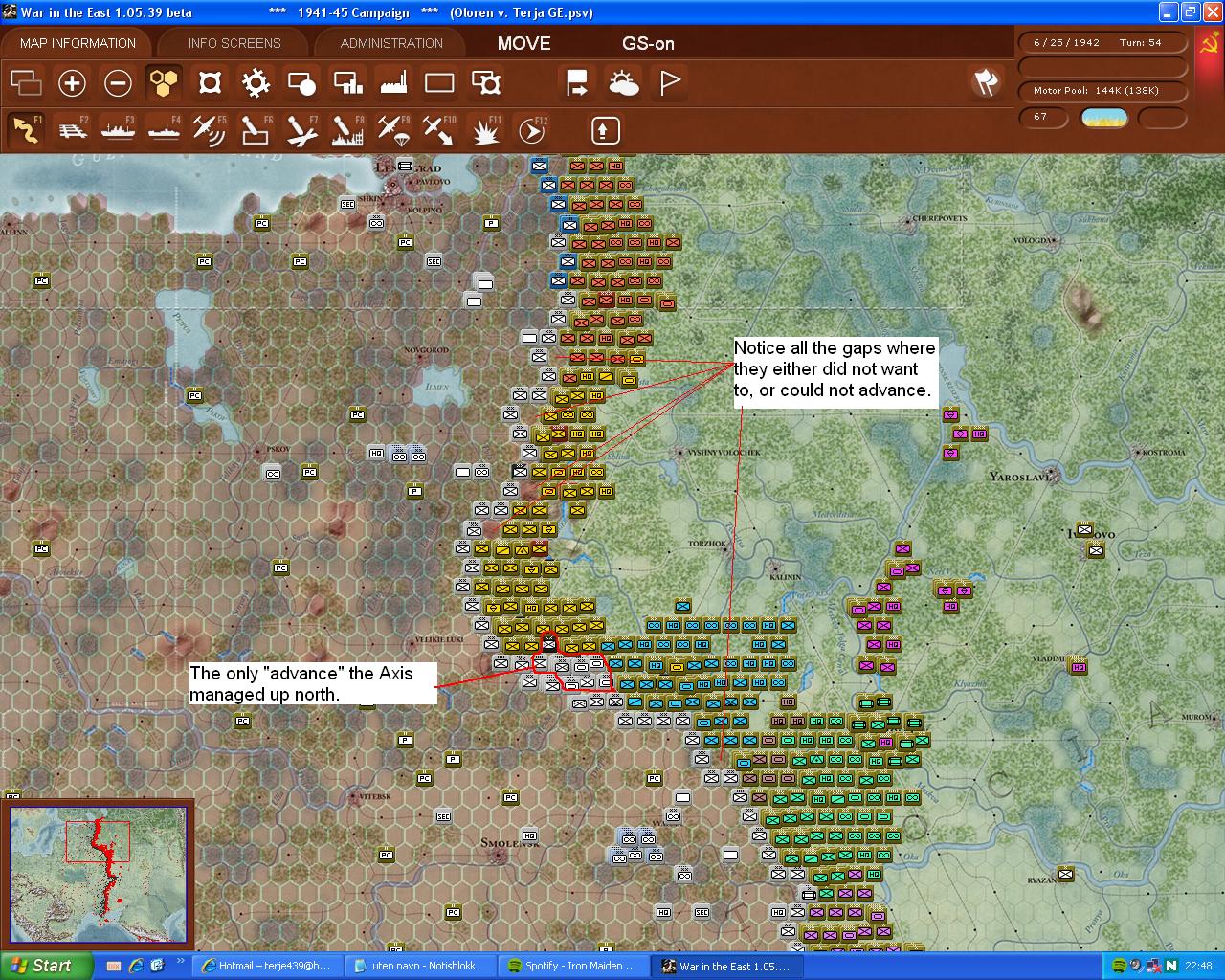Activate air reconnaissance mode (F5)
Image resolution: width=1225 pixels, height=980 pixels.
[210, 129]
